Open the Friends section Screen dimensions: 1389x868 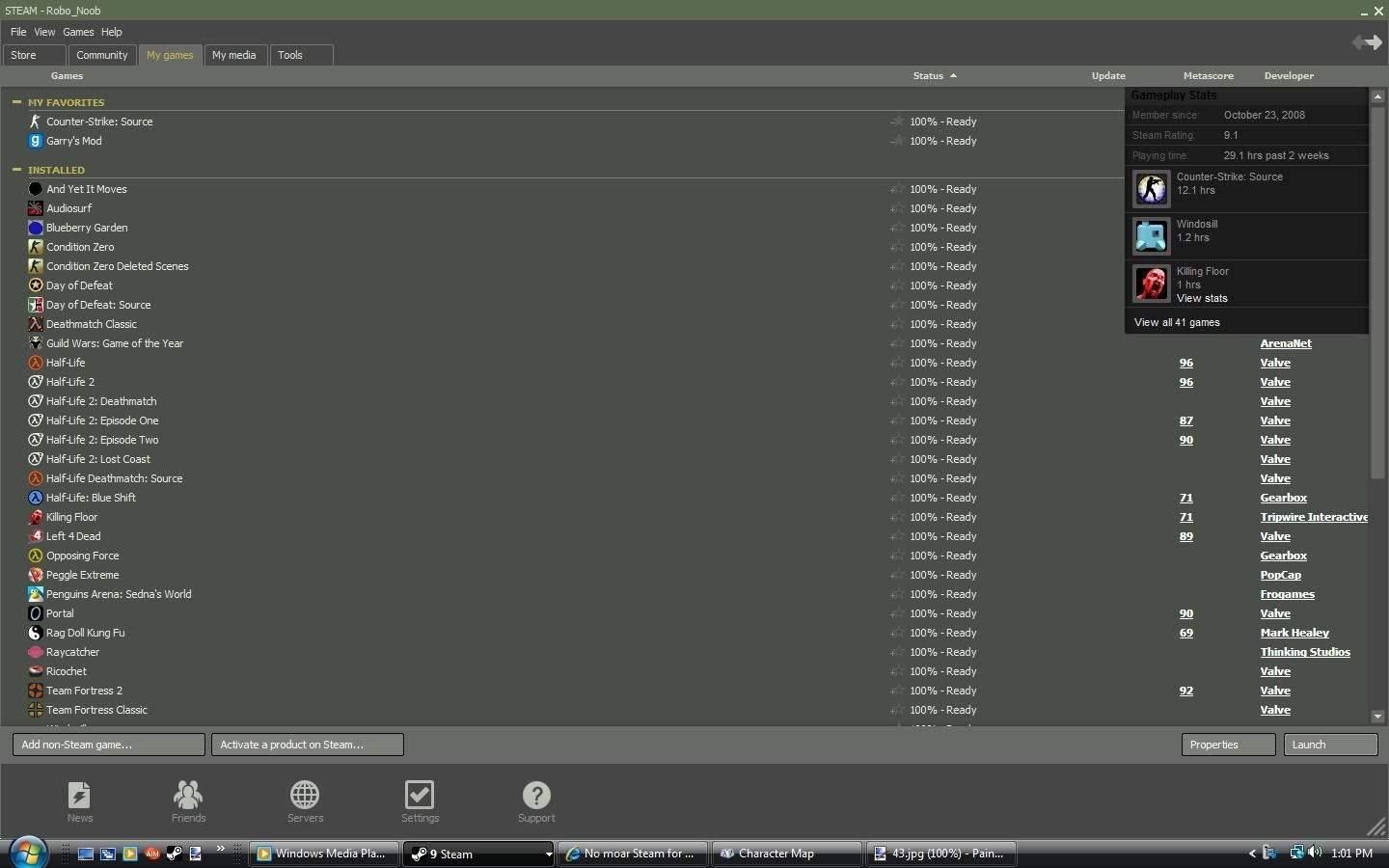click(x=188, y=802)
